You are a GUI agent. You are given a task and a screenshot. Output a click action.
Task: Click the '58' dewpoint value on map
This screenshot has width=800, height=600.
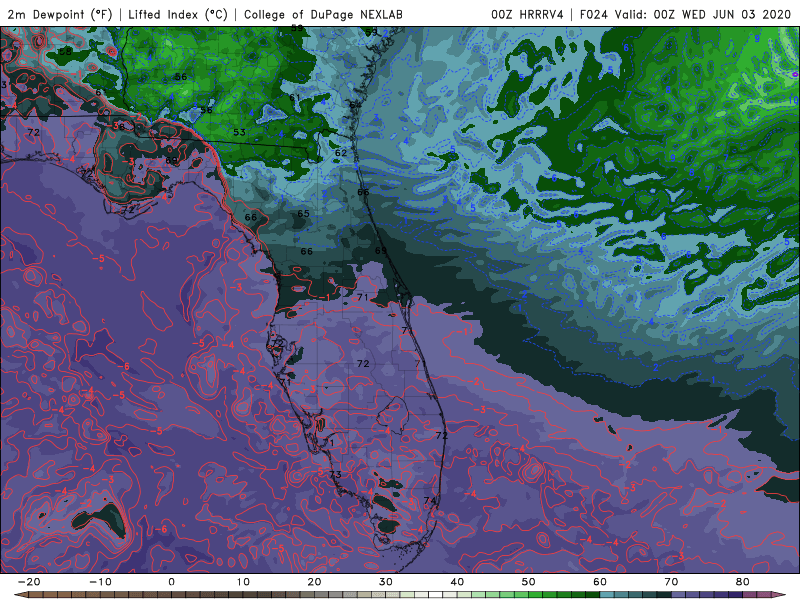coord(65,52)
